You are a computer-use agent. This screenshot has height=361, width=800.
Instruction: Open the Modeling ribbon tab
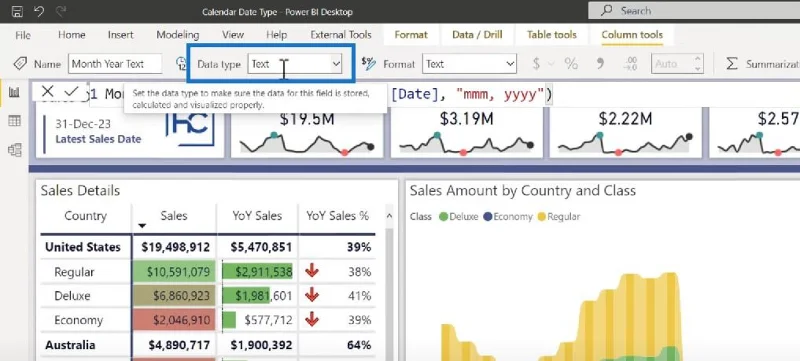point(178,35)
